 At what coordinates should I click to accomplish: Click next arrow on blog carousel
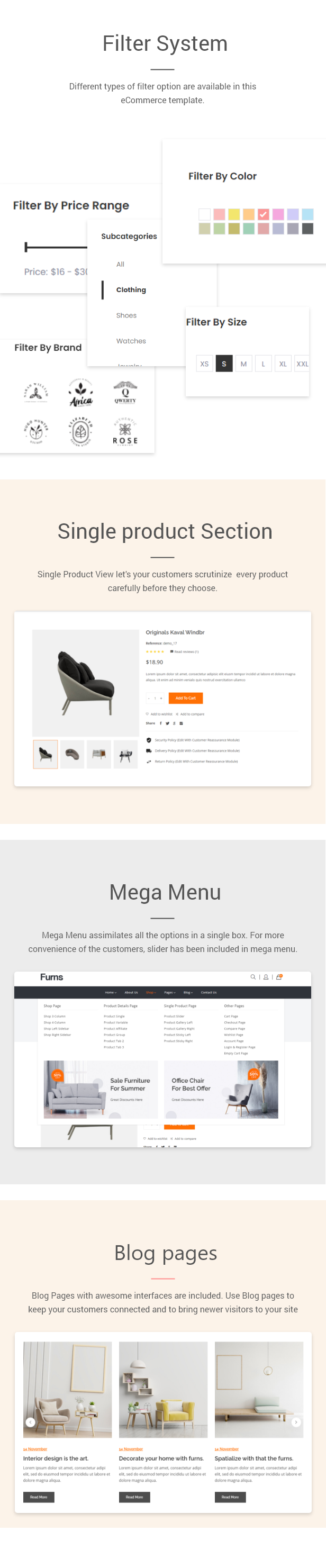(296, 1422)
